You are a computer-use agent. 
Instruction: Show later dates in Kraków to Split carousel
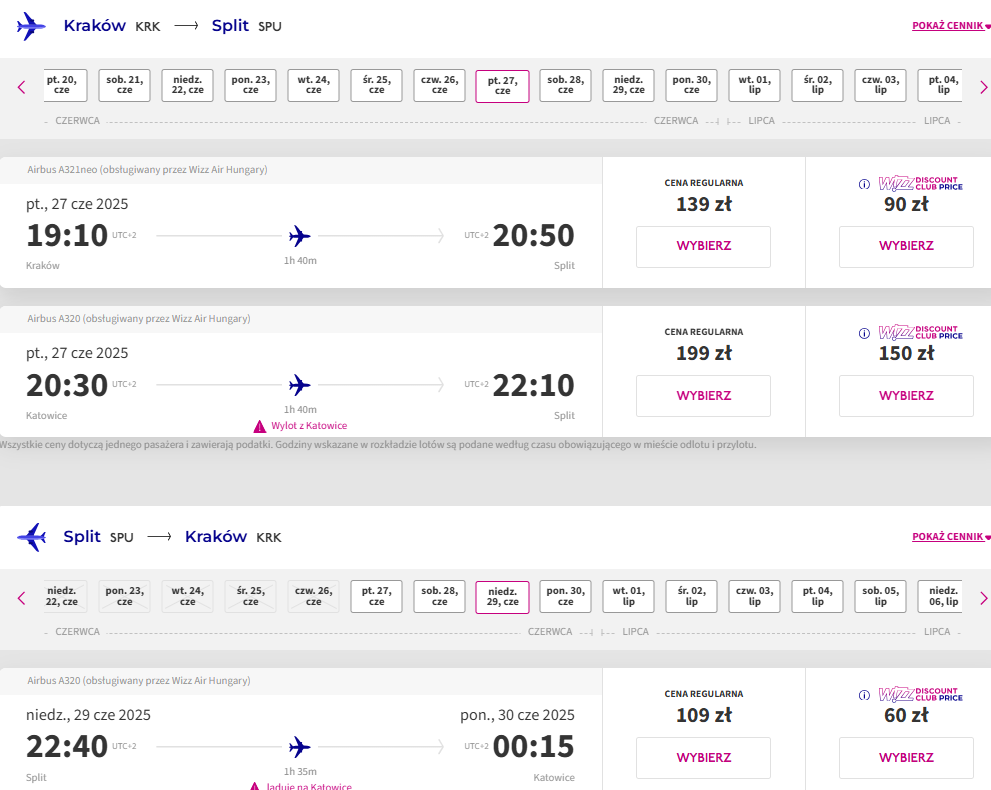tap(983, 87)
